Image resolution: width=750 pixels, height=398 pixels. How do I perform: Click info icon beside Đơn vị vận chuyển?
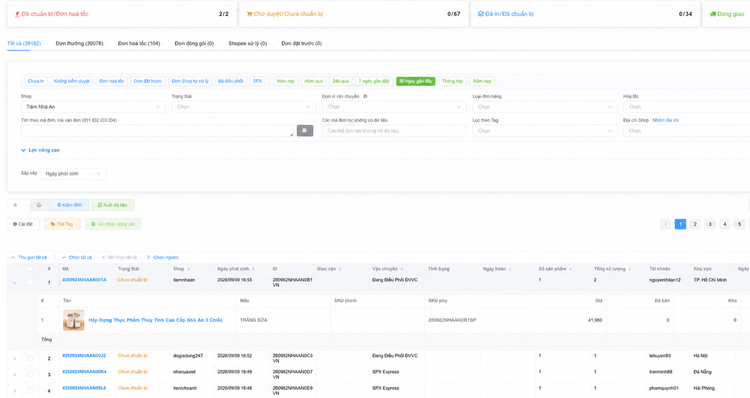365,96
